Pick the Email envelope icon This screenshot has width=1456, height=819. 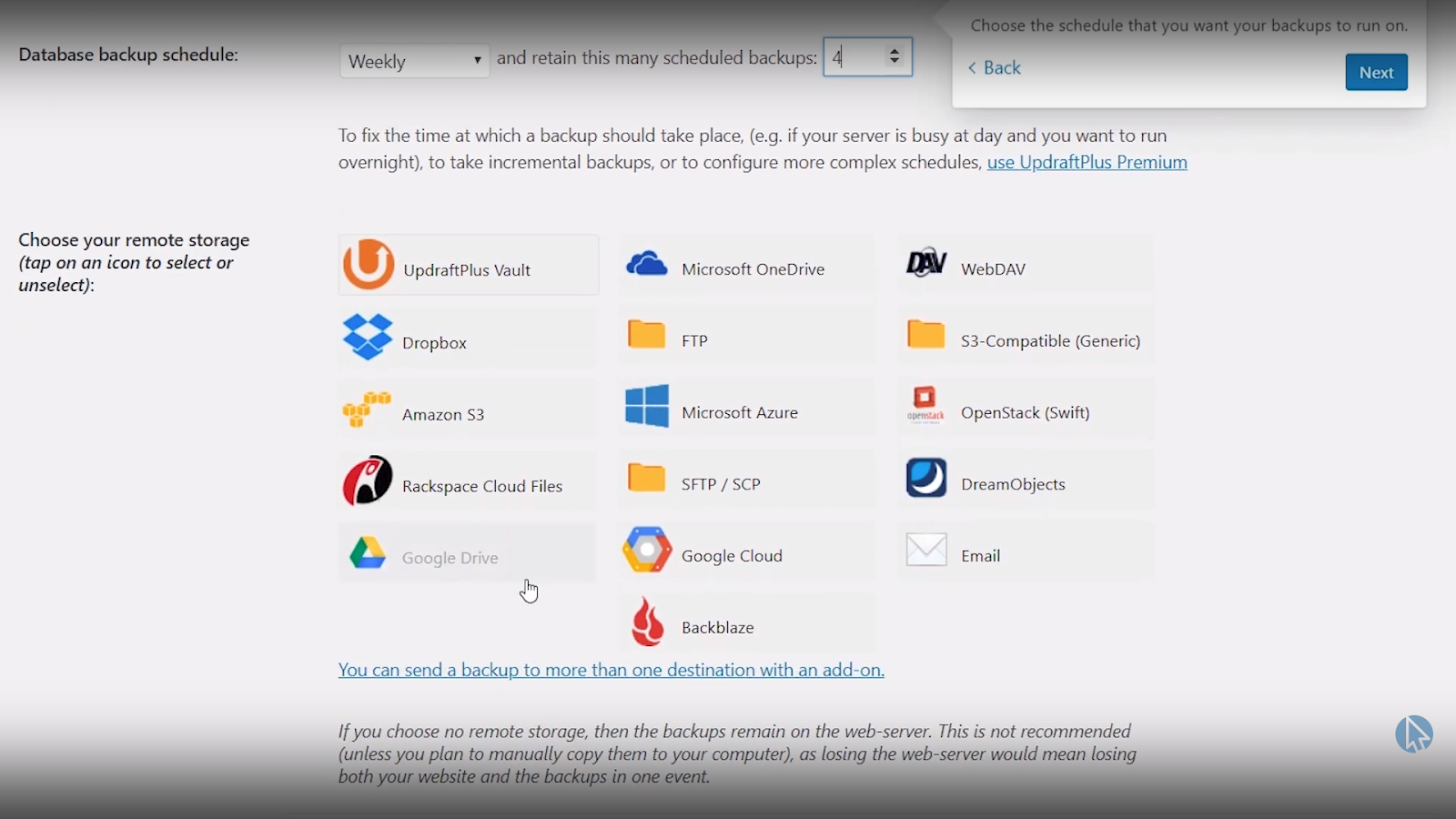[x=926, y=550]
